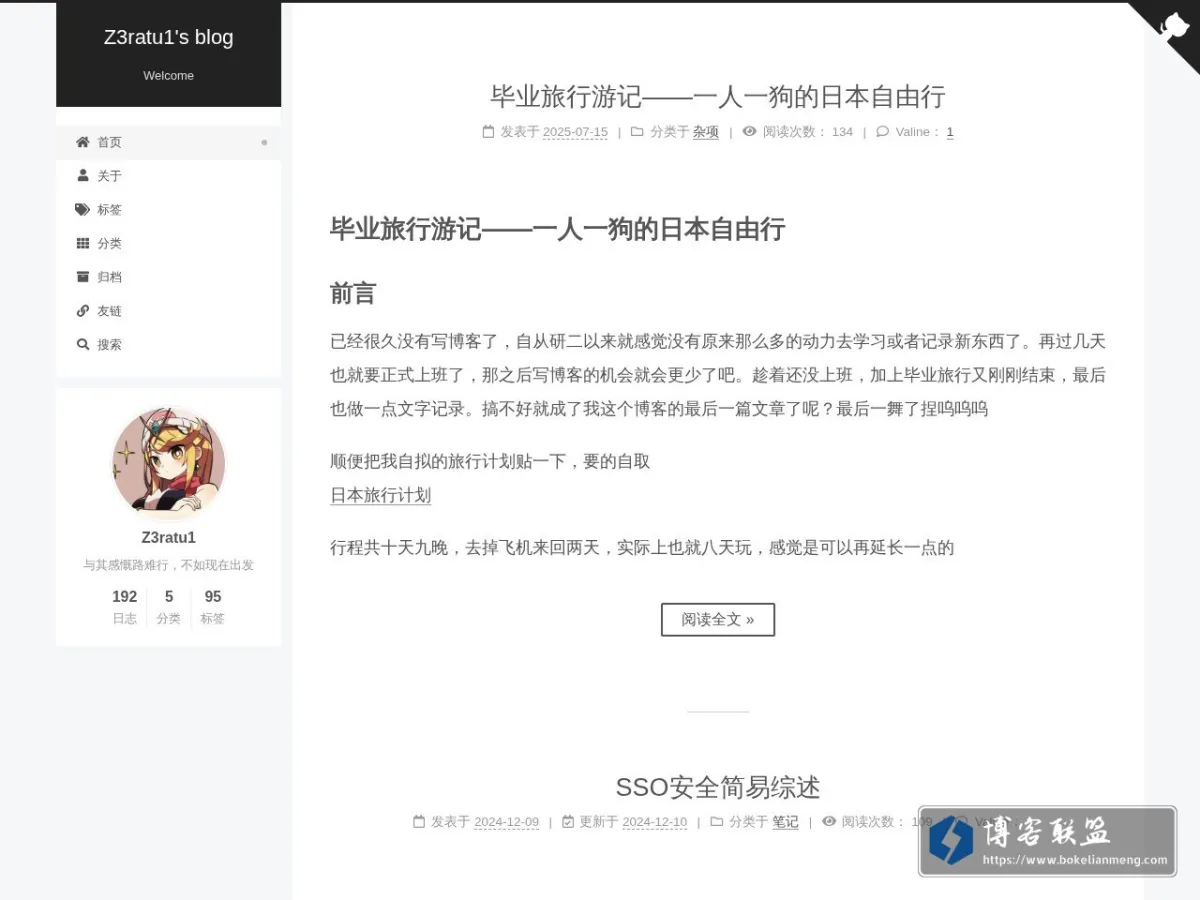Screen dimensions: 1200x900
Task: Click the Welcome subtitle text
Action: click(x=168, y=76)
